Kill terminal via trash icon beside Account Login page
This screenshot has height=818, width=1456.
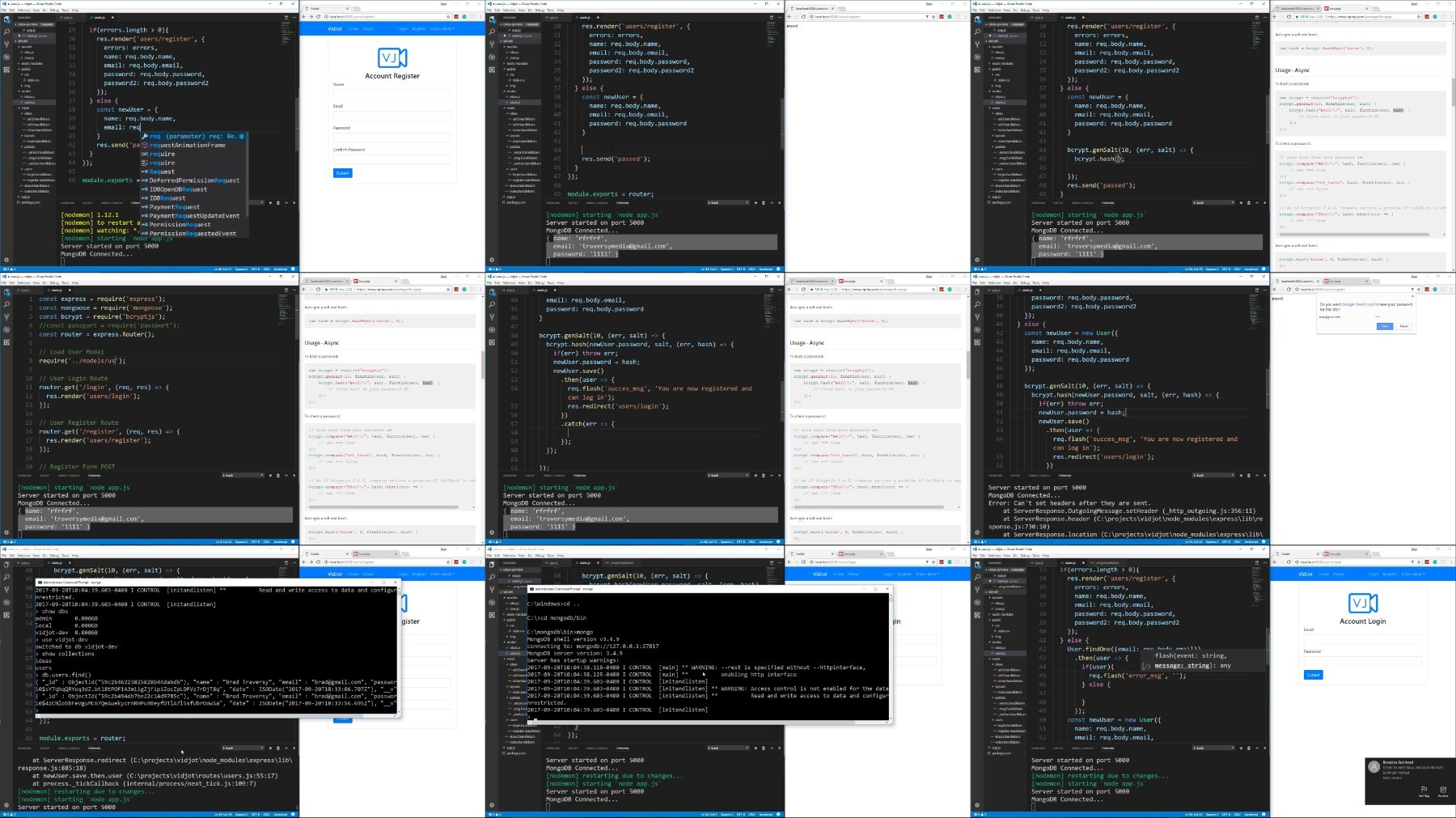(1249, 748)
